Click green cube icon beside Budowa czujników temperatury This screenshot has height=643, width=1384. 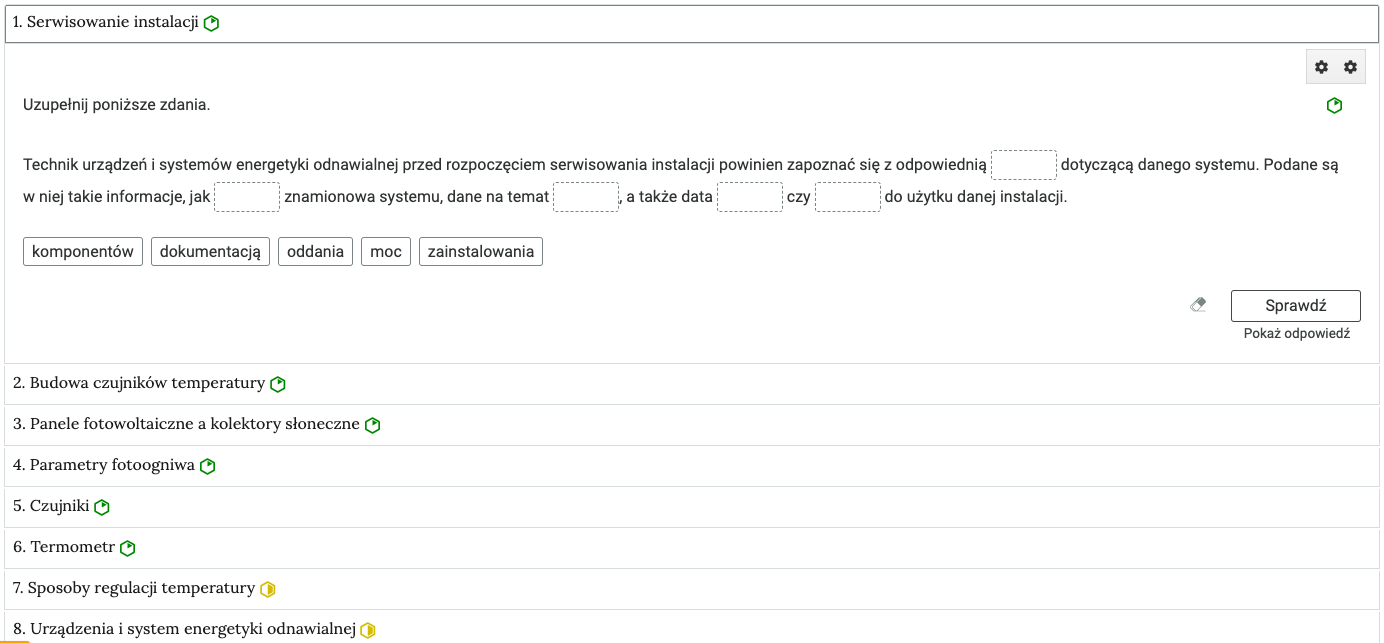[x=278, y=384]
